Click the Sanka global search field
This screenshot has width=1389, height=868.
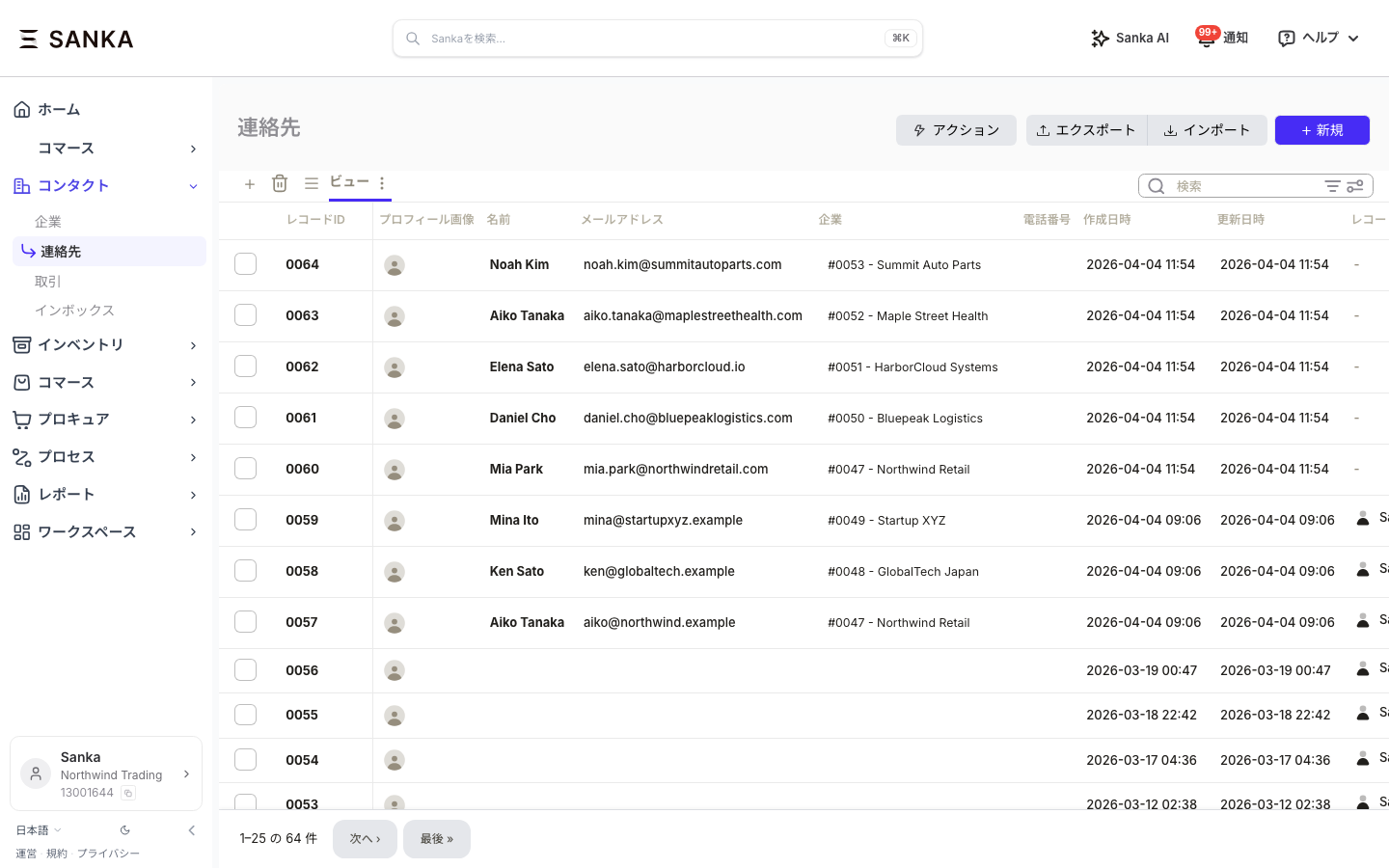(x=656, y=39)
